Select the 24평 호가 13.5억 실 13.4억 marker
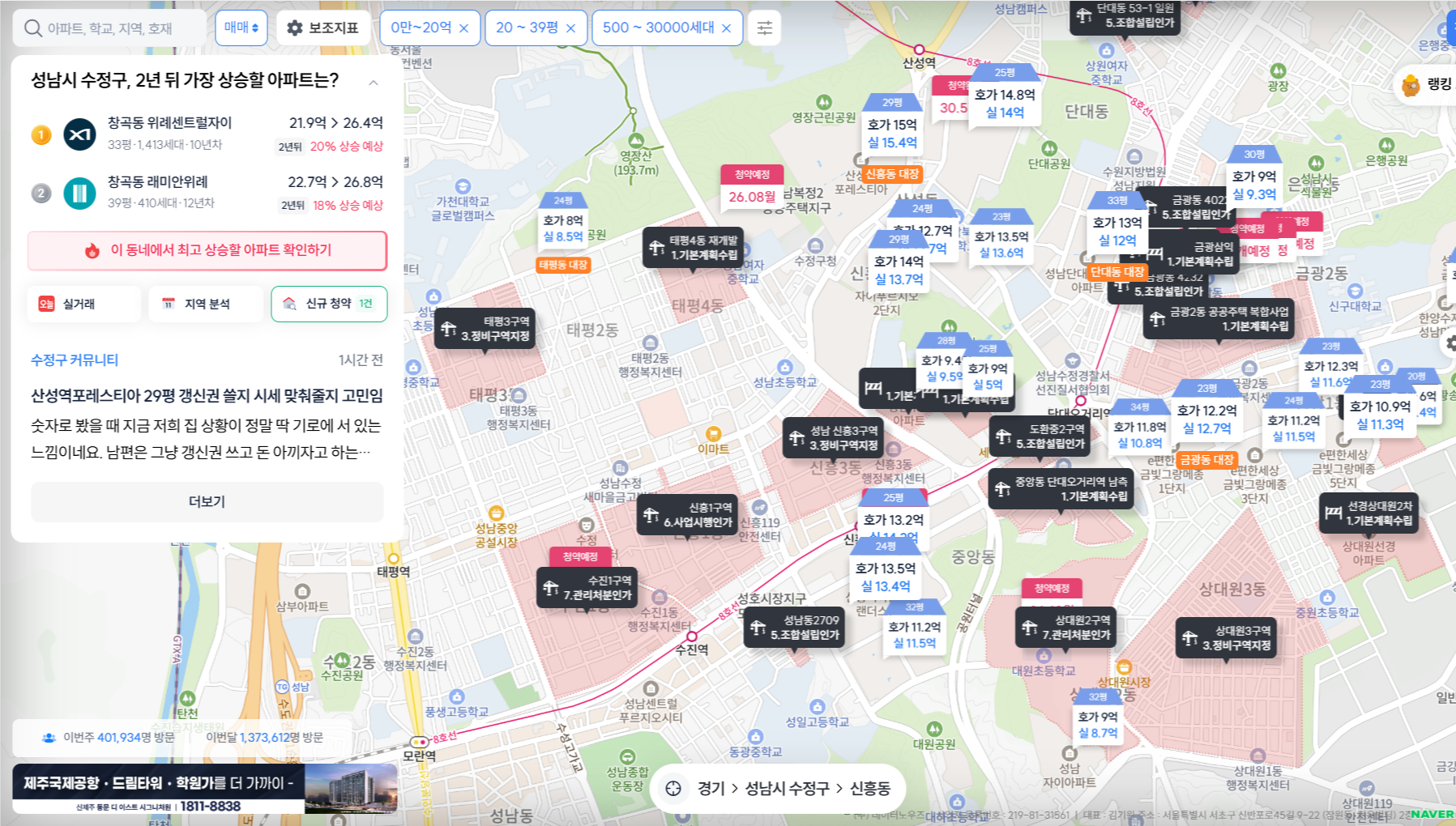This screenshot has width=1456, height=826. point(886,570)
